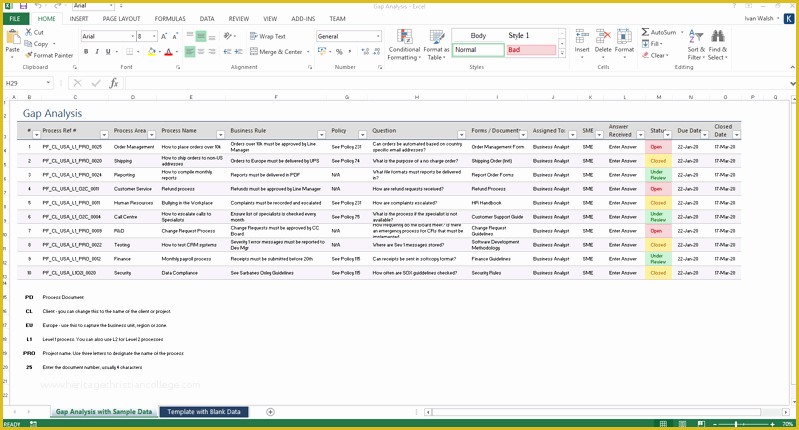Open the Font size dropdown
This screenshot has height=430, width=799.
coord(154,36)
